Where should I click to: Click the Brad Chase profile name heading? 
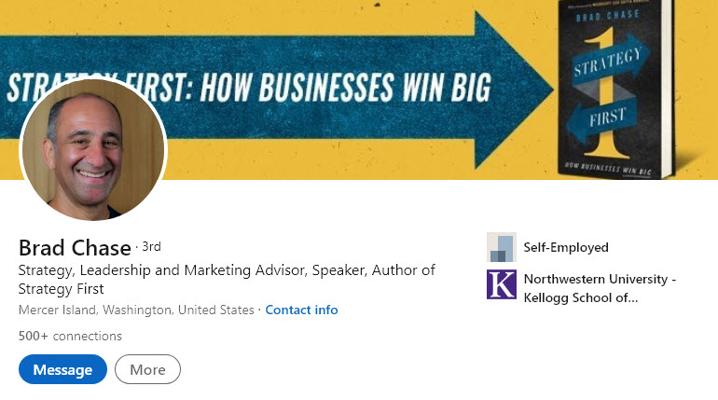(75, 248)
